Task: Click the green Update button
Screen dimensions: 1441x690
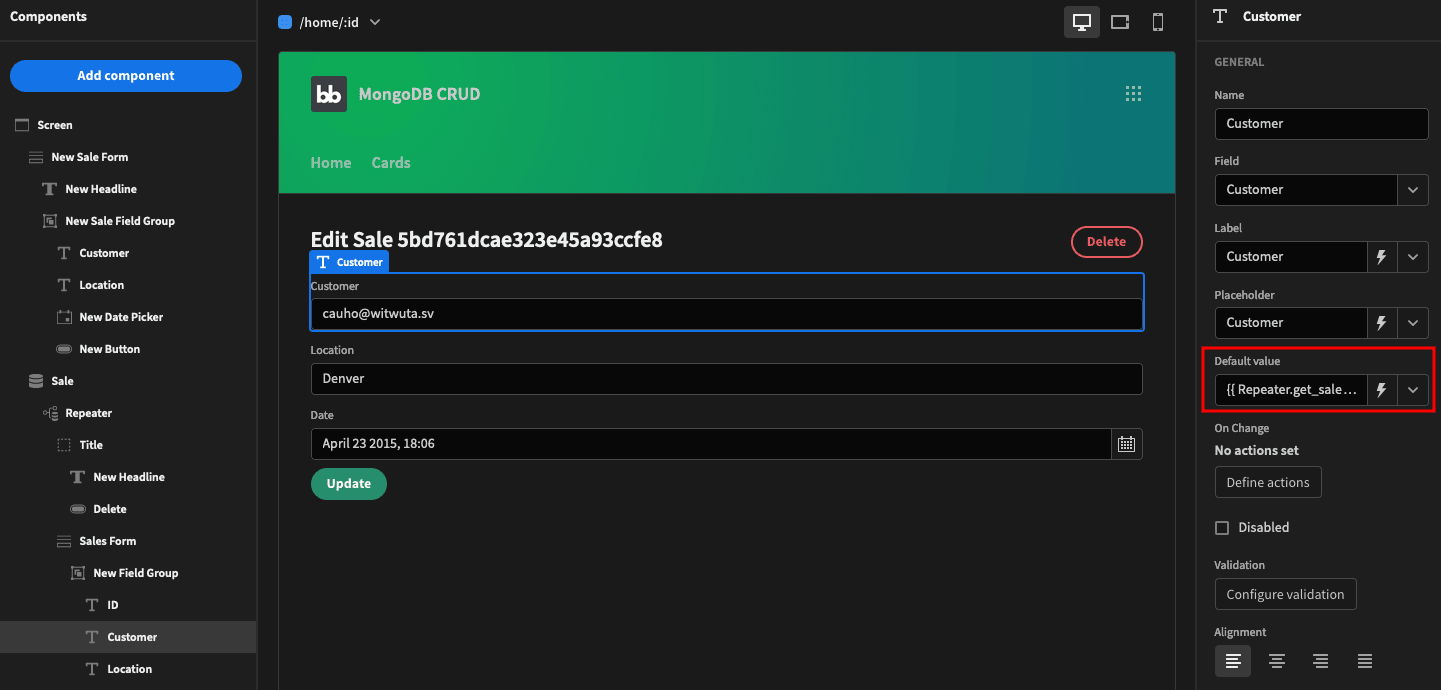Action: pyautogui.click(x=349, y=484)
